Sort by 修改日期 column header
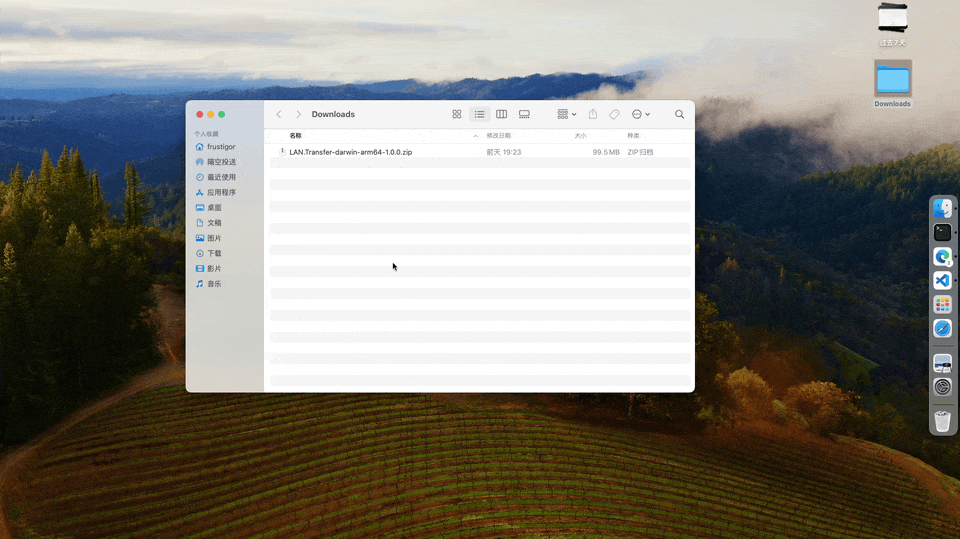960x539 pixels. 498,136
